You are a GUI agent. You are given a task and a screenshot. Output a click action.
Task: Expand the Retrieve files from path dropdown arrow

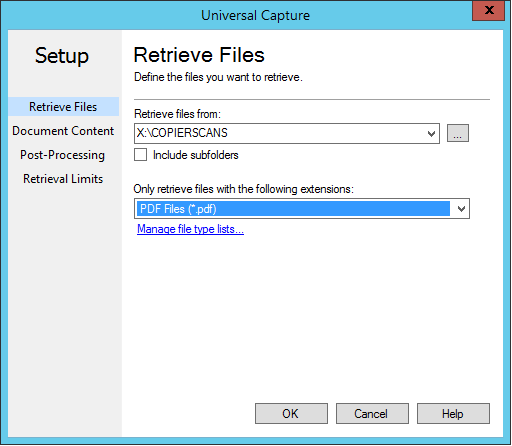pyautogui.click(x=431, y=134)
